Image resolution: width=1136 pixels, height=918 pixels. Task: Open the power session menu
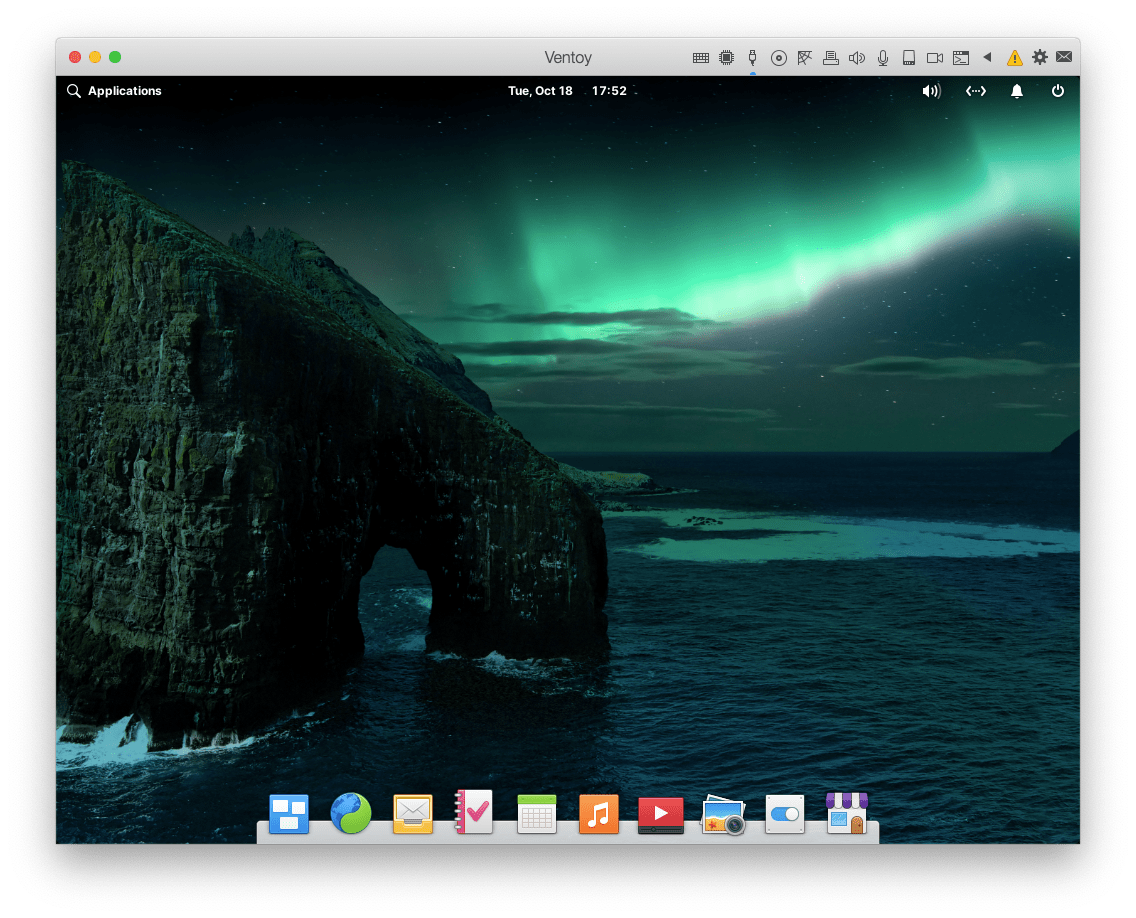pyautogui.click(x=1058, y=91)
